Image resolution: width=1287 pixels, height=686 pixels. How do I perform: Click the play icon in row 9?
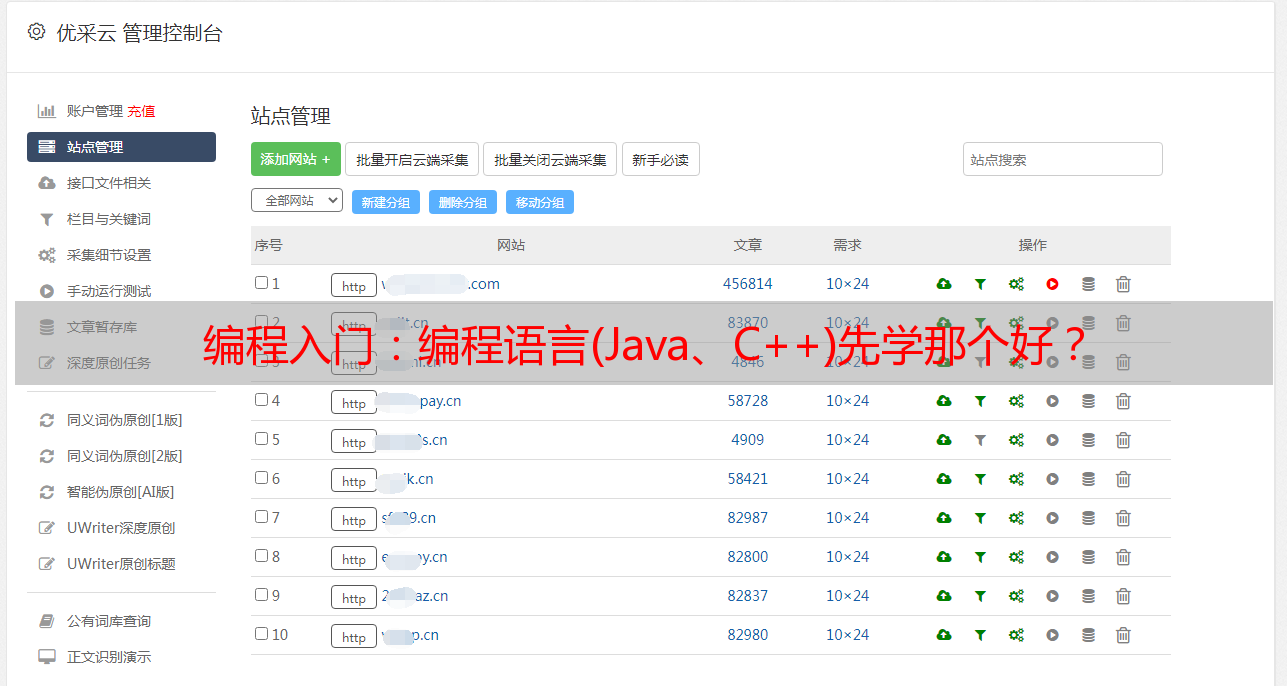coord(1052,596)
